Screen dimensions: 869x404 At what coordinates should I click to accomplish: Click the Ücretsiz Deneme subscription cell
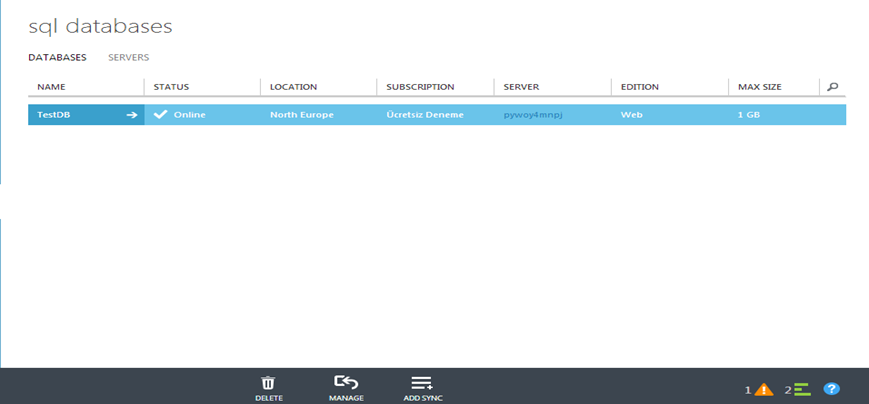(425, 115)
